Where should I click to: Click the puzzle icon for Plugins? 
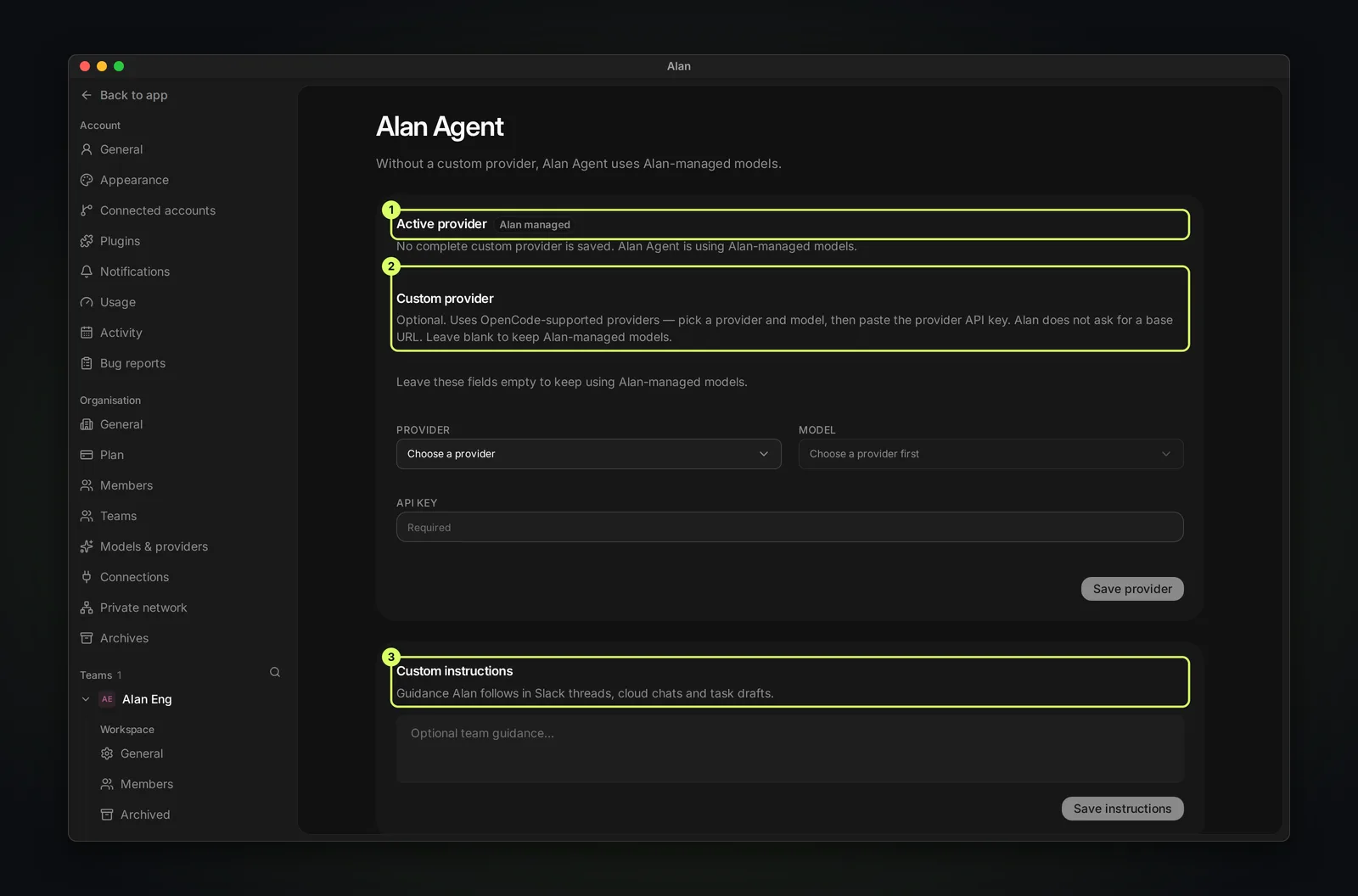coord(87,241)
